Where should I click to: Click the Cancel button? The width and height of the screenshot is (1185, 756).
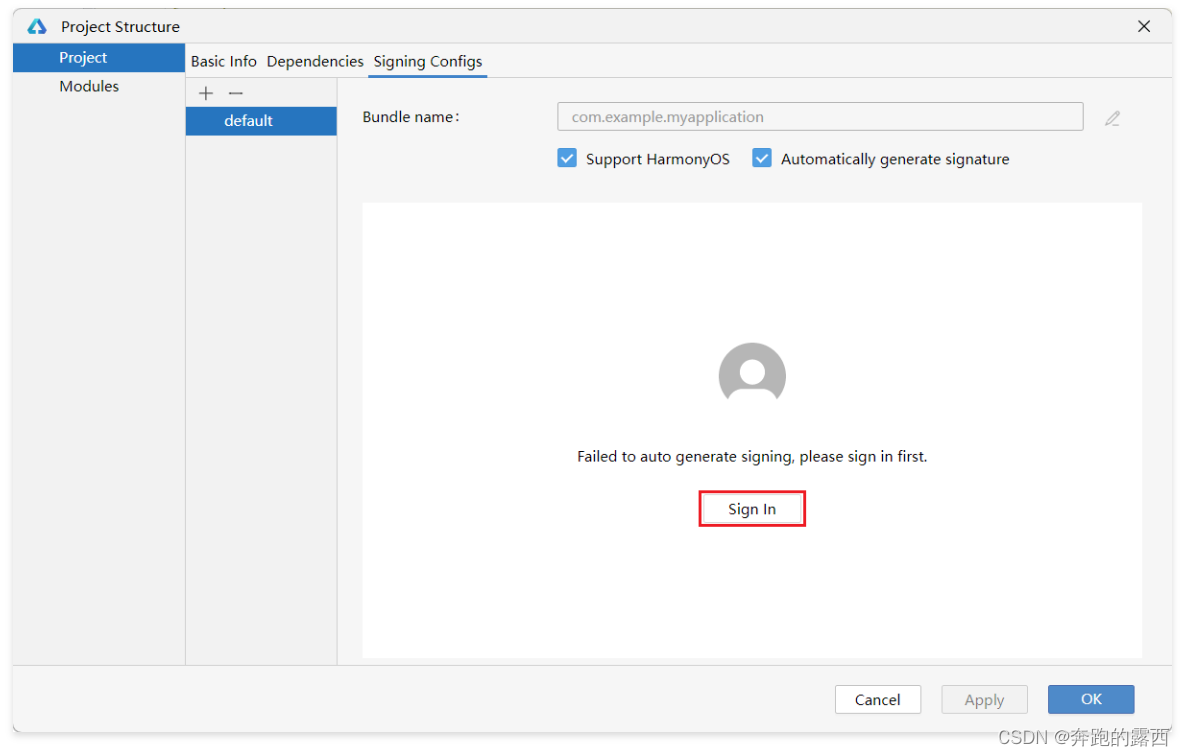coord(877,699)
